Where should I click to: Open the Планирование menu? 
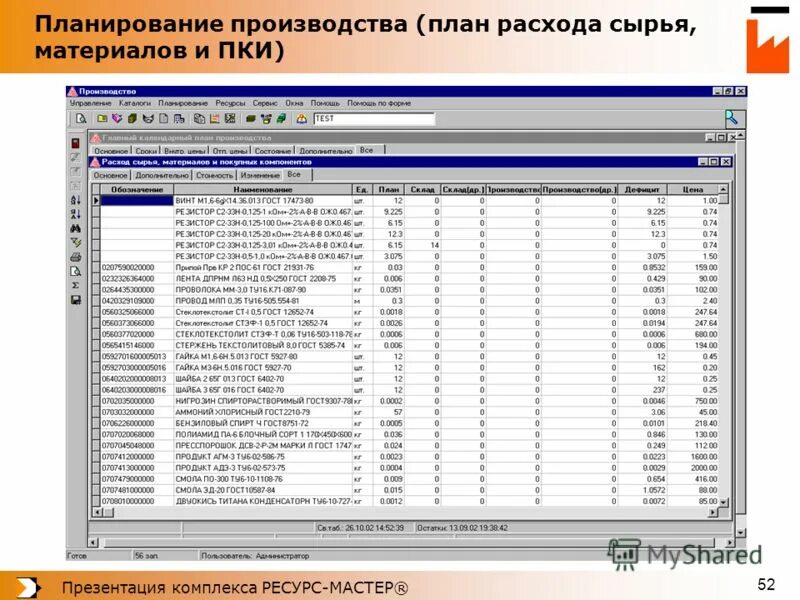pos(184,101)
